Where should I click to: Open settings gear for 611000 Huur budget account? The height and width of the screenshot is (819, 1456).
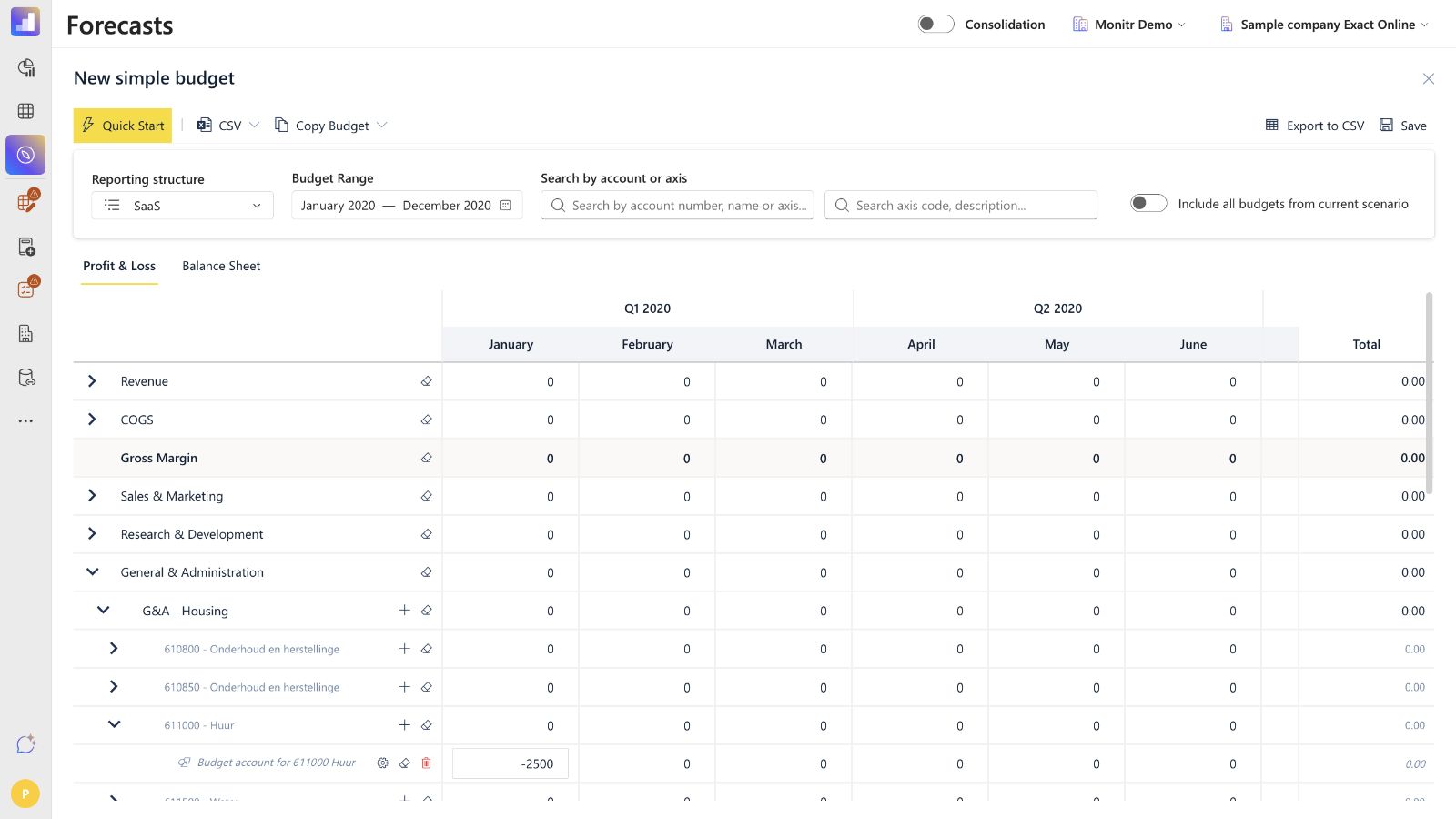pyautogui.click(x=382, y=763)
